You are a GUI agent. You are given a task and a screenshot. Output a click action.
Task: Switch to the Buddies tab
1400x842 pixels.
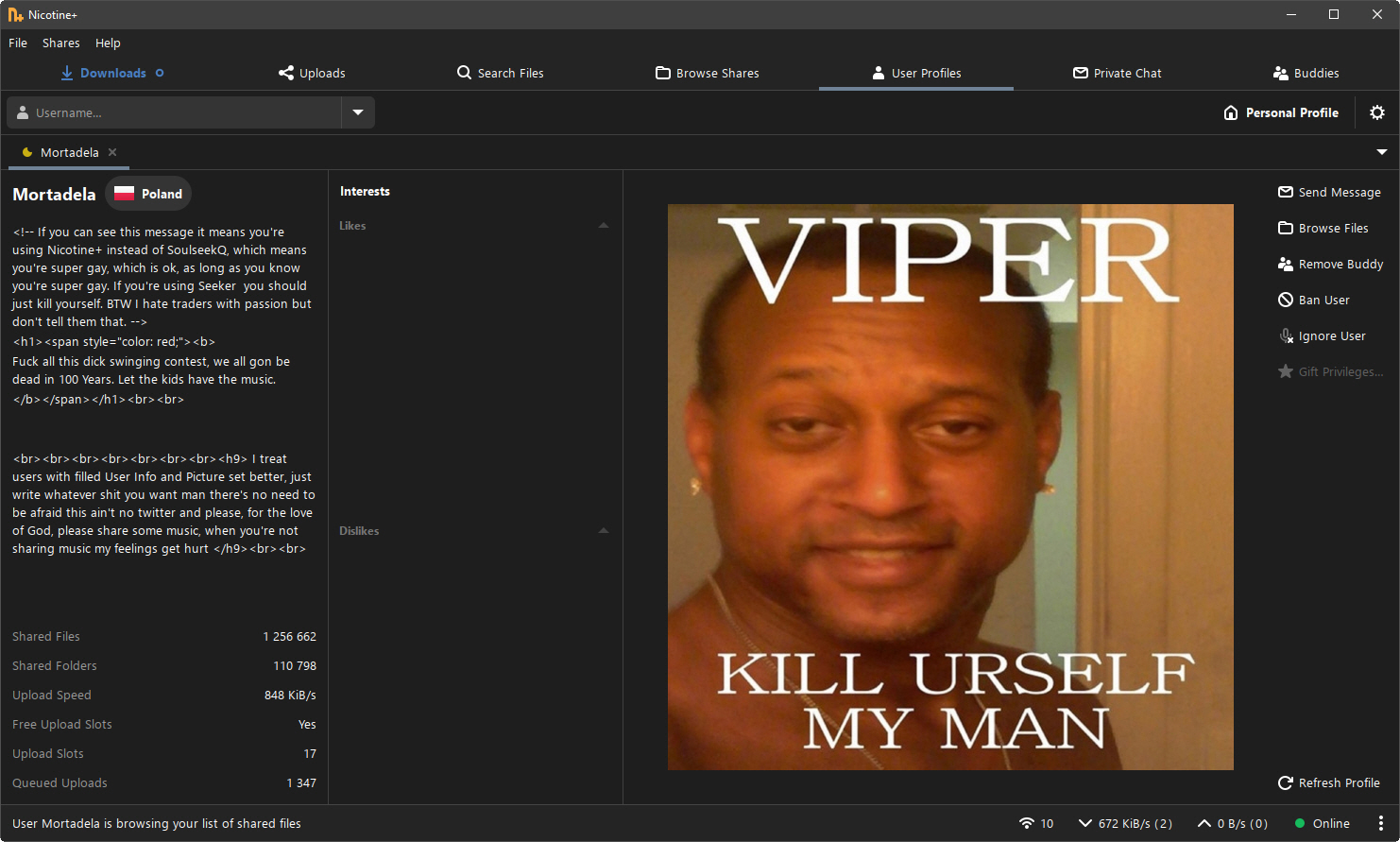1306,73
